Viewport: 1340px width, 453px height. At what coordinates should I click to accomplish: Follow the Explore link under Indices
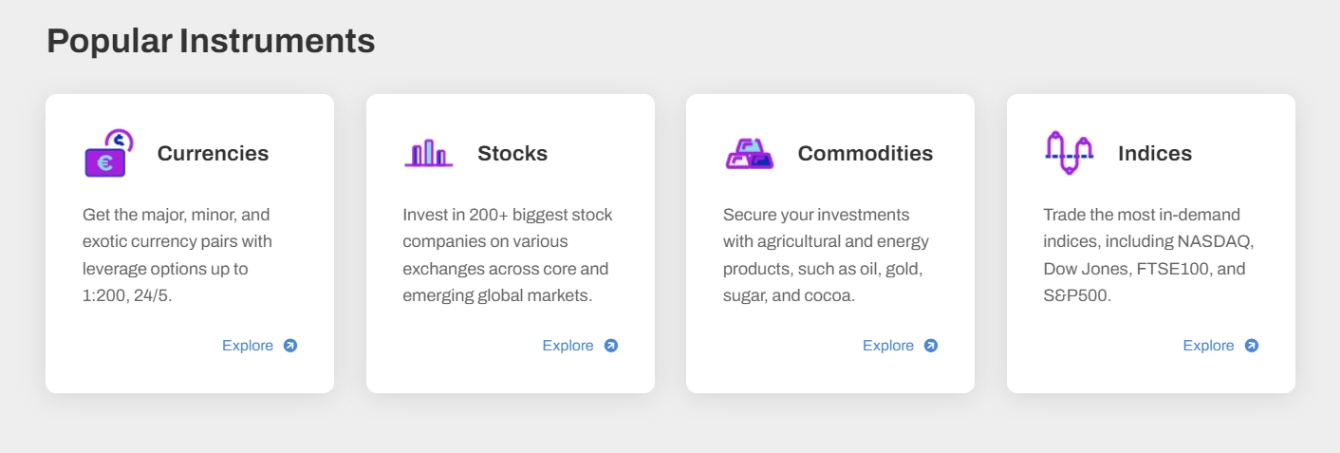[1208, 346]
